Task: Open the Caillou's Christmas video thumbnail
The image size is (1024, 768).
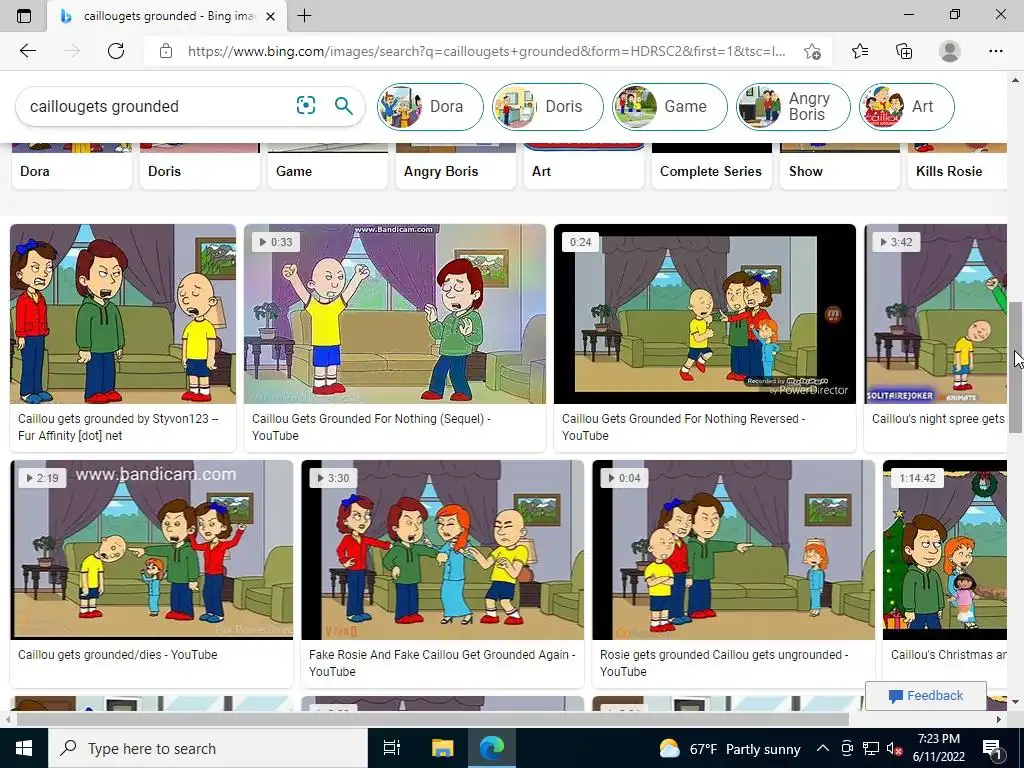Action: point(945,550)
